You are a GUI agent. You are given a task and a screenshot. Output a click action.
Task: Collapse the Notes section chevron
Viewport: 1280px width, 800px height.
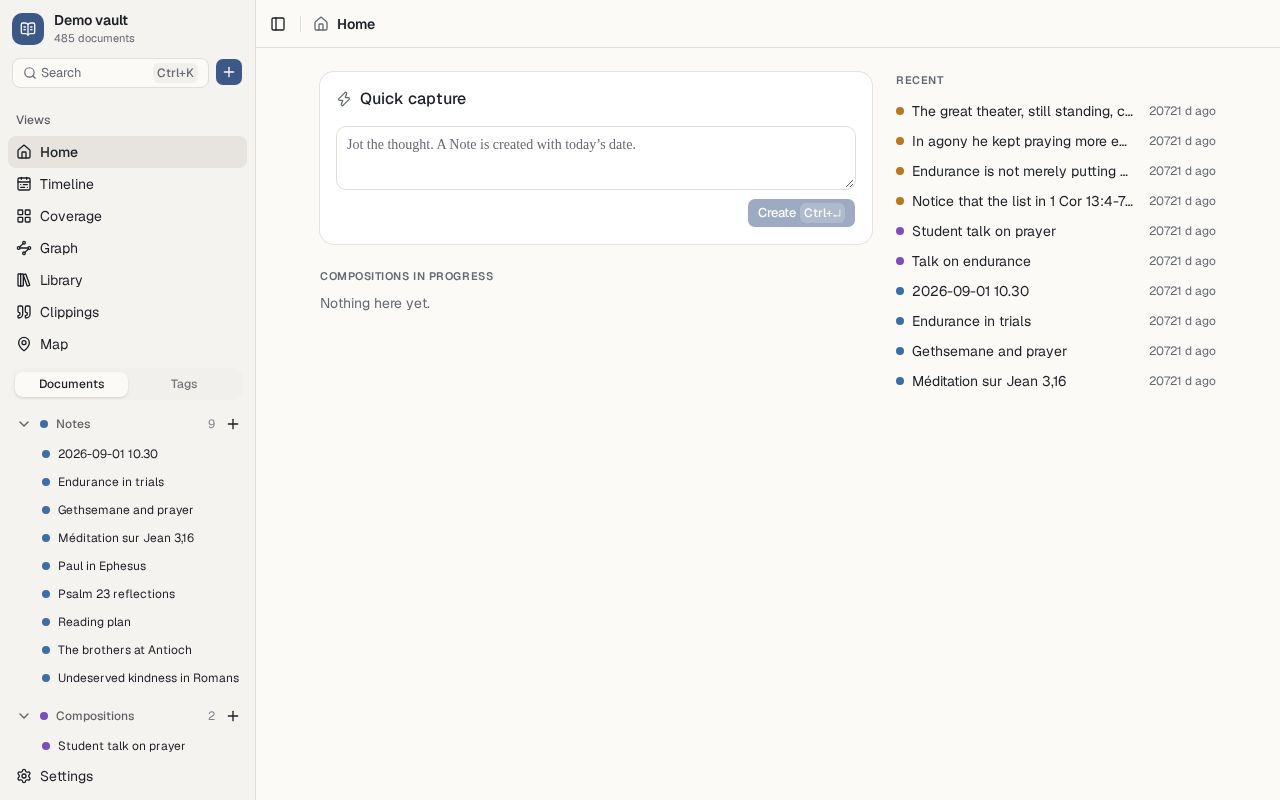[x=24, y=424]
